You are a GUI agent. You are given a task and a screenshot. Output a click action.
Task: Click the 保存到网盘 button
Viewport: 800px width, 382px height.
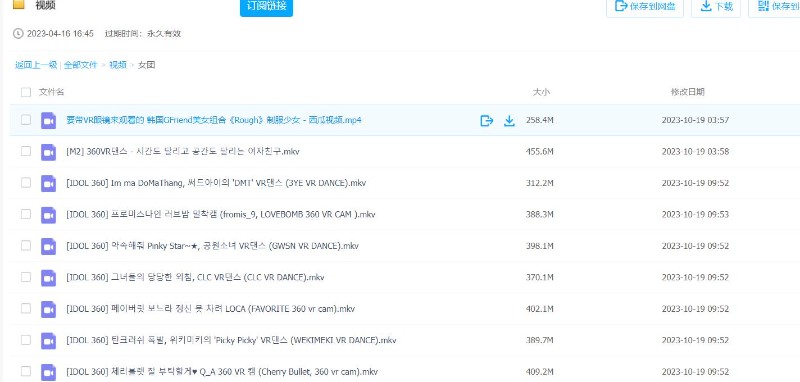coord(645,7)
